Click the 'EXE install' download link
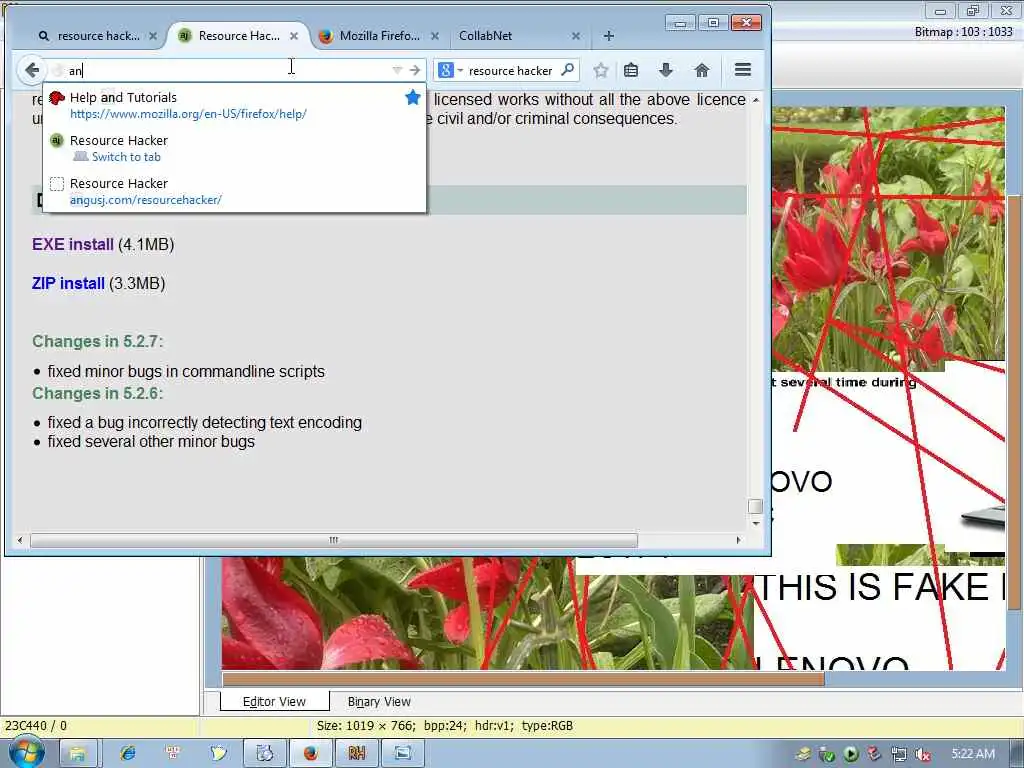Viewport: 1024px width, 768px height. [72, 244]
